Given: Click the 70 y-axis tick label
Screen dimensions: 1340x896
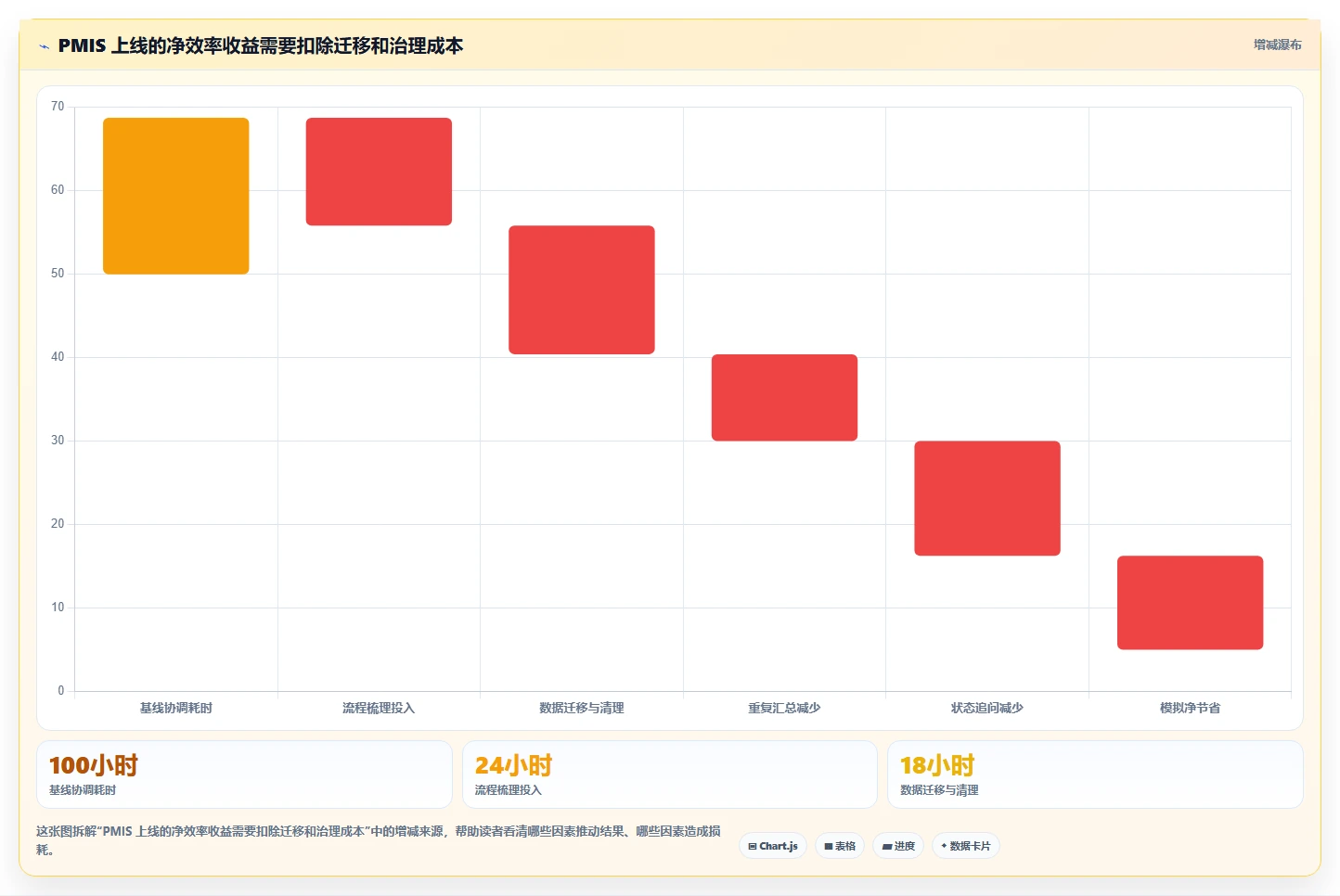Looking at the screenshot, I should pos(58,107).
